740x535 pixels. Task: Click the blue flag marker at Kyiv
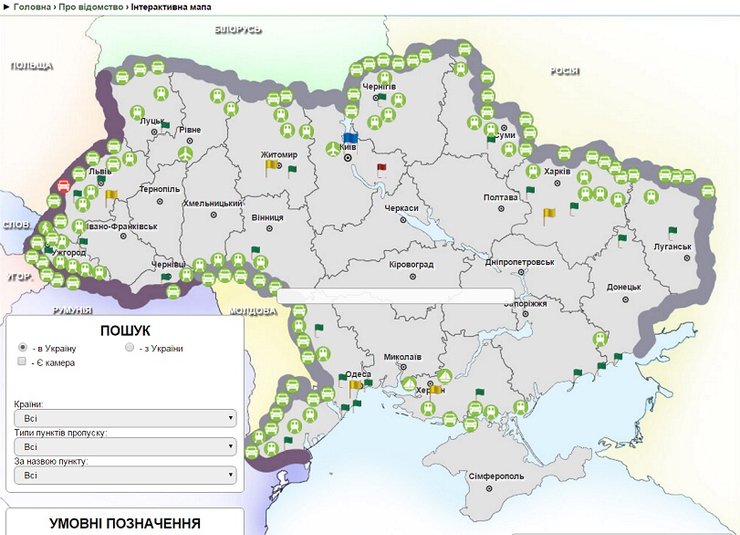click(x=350, y=138)
